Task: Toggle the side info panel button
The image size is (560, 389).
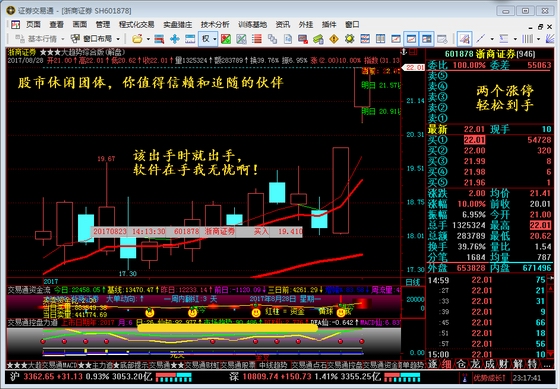Action: click(426, 39)
